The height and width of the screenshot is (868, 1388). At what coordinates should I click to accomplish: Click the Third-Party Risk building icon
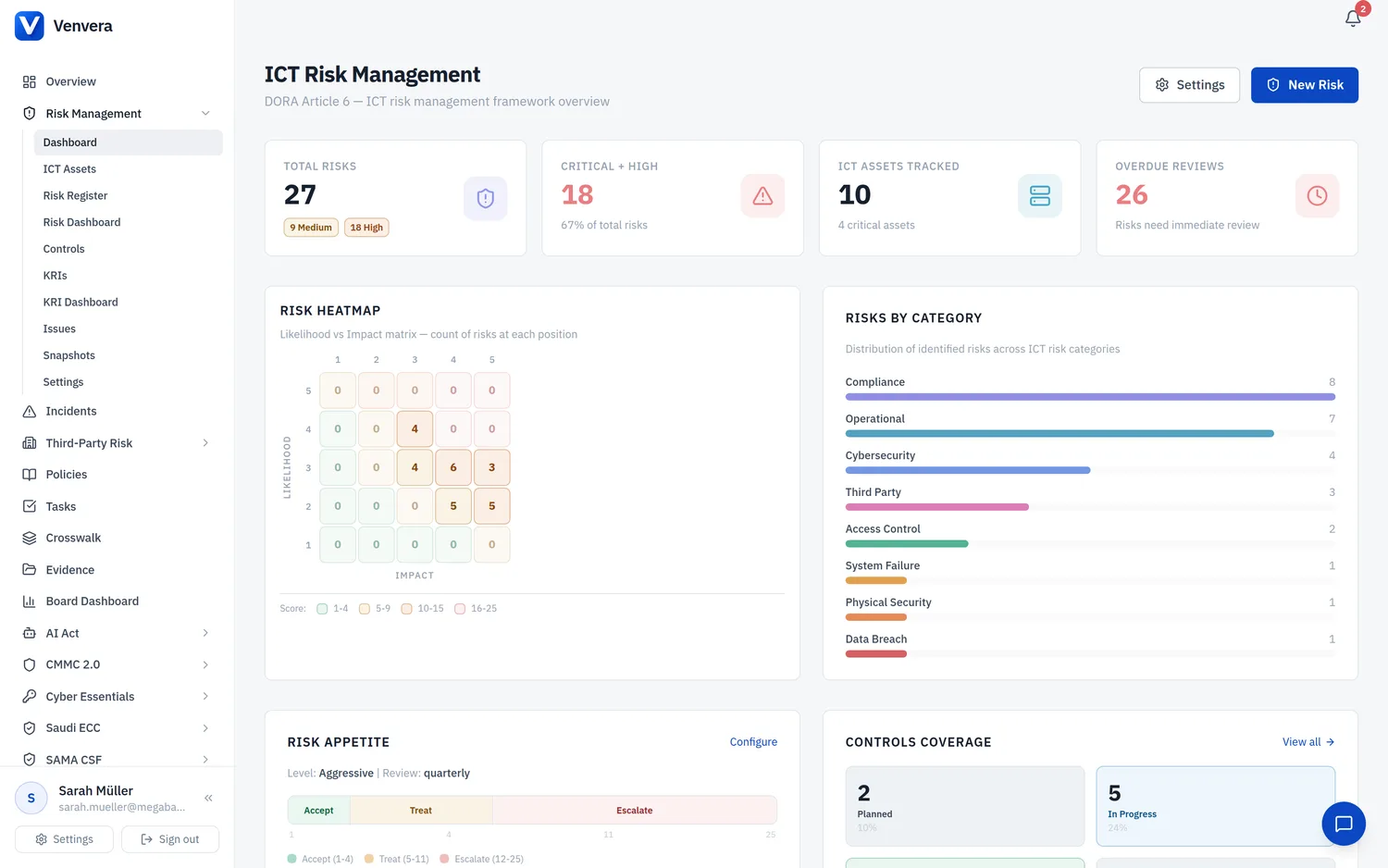[x=30, y=443]
